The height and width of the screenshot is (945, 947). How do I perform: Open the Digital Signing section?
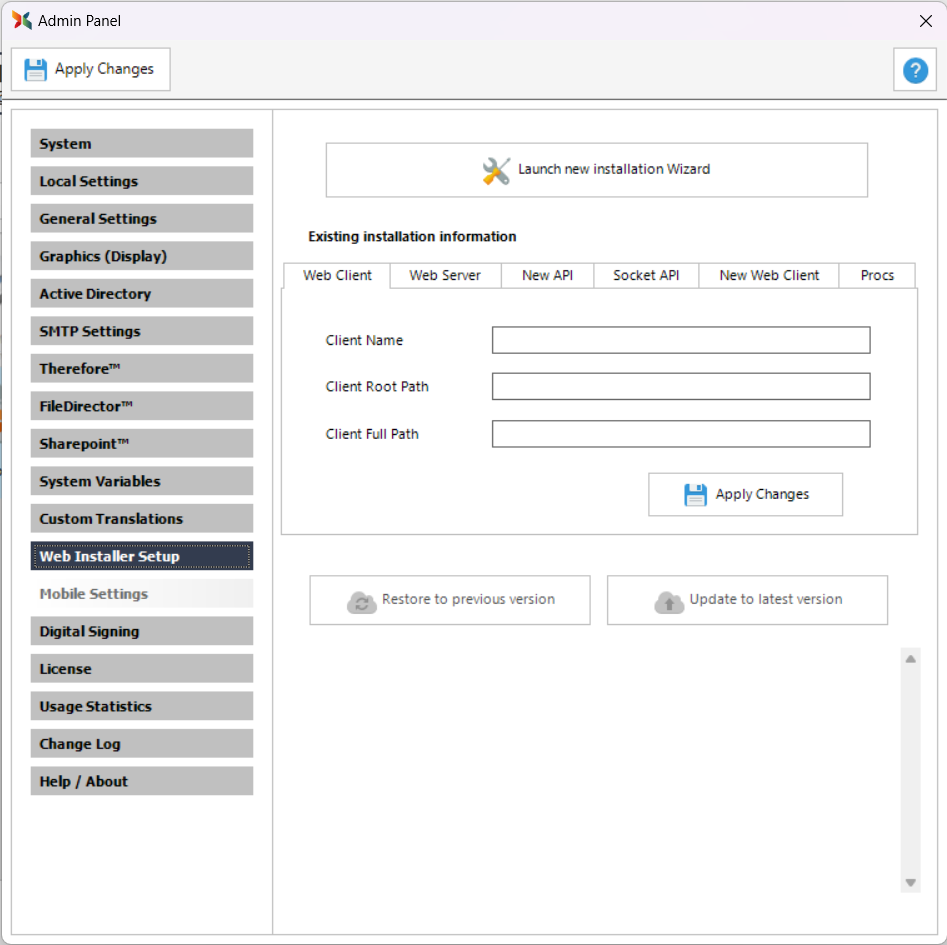[x=141, y=631]
